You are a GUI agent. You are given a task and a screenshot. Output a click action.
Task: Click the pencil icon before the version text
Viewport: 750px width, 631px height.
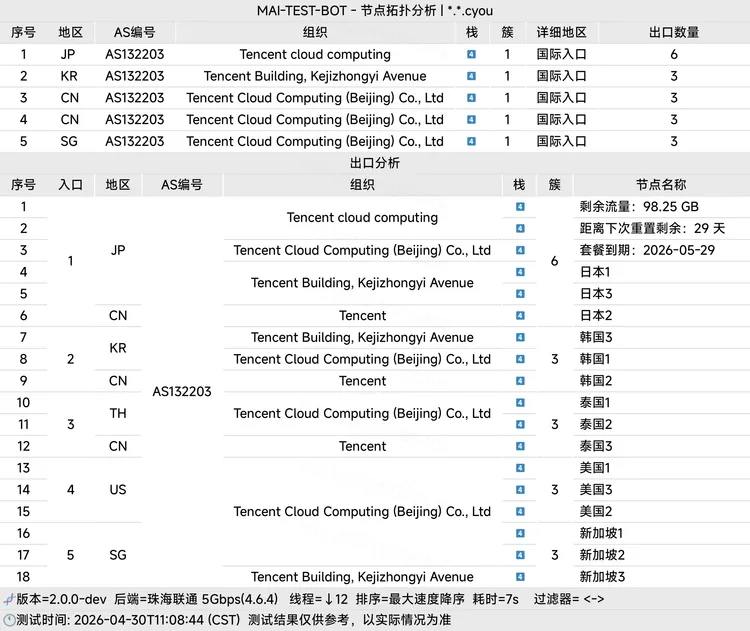tap(9, 599)
